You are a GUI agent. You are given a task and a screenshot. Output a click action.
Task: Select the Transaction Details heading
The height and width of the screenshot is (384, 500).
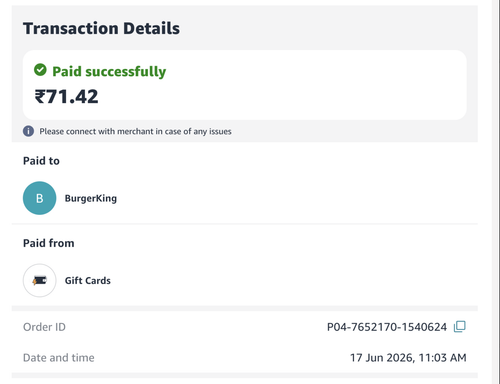(101, 28)
